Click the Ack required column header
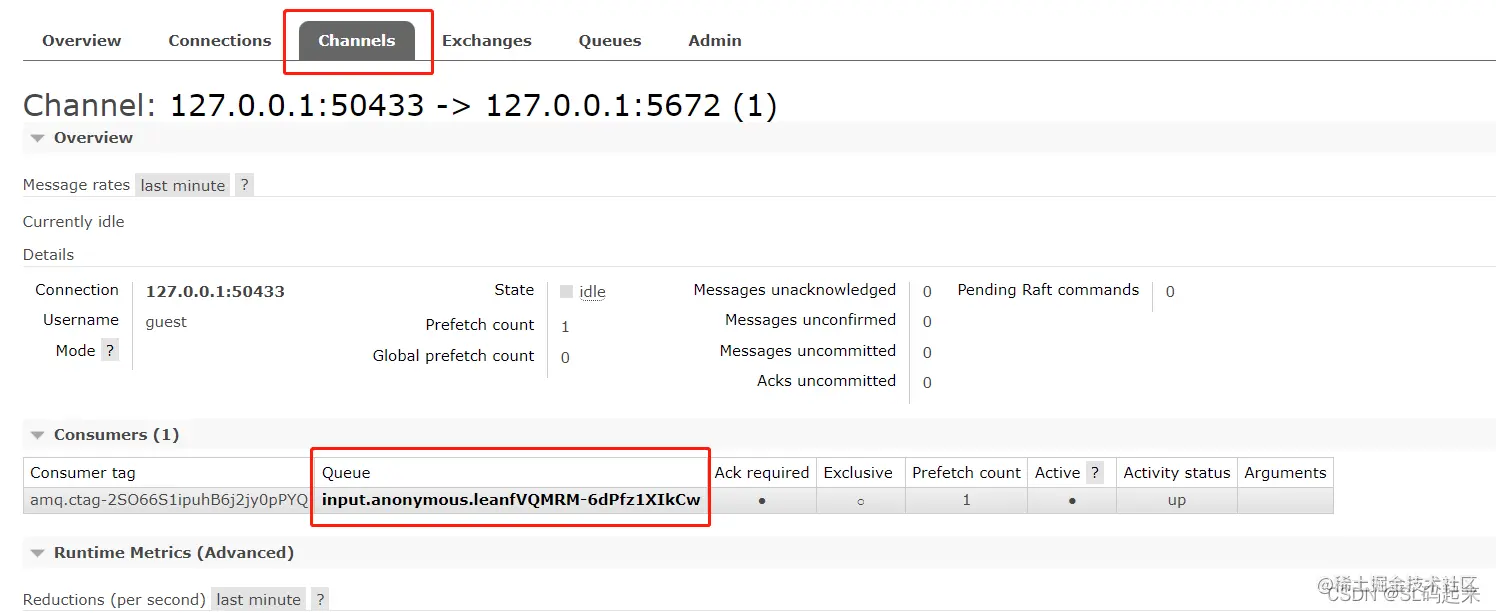 (x=762, y=473)
